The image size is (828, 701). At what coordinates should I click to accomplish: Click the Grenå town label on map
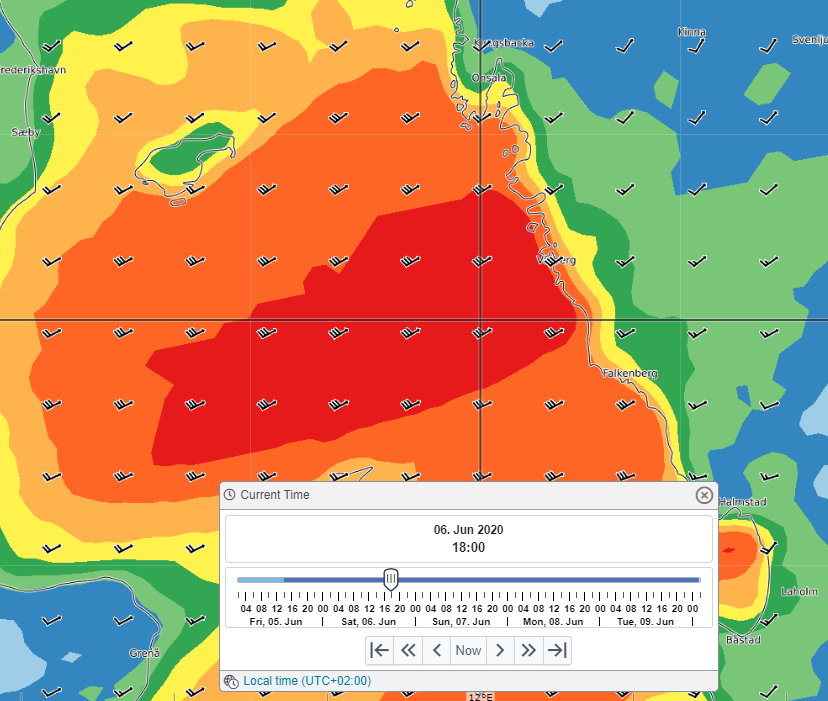[x=144, y=653]
